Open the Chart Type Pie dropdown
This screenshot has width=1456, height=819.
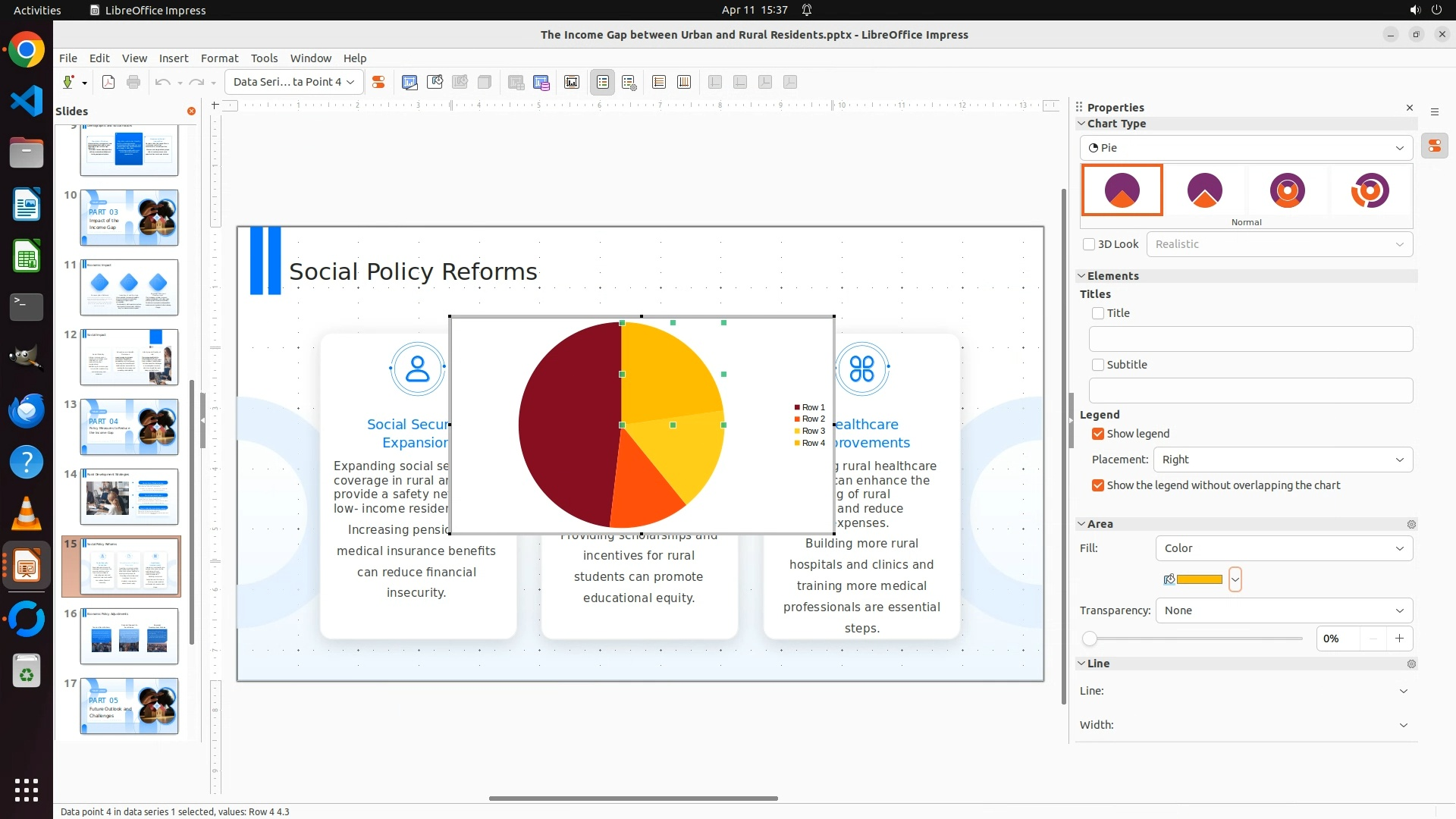click(x=1246, y=148)
